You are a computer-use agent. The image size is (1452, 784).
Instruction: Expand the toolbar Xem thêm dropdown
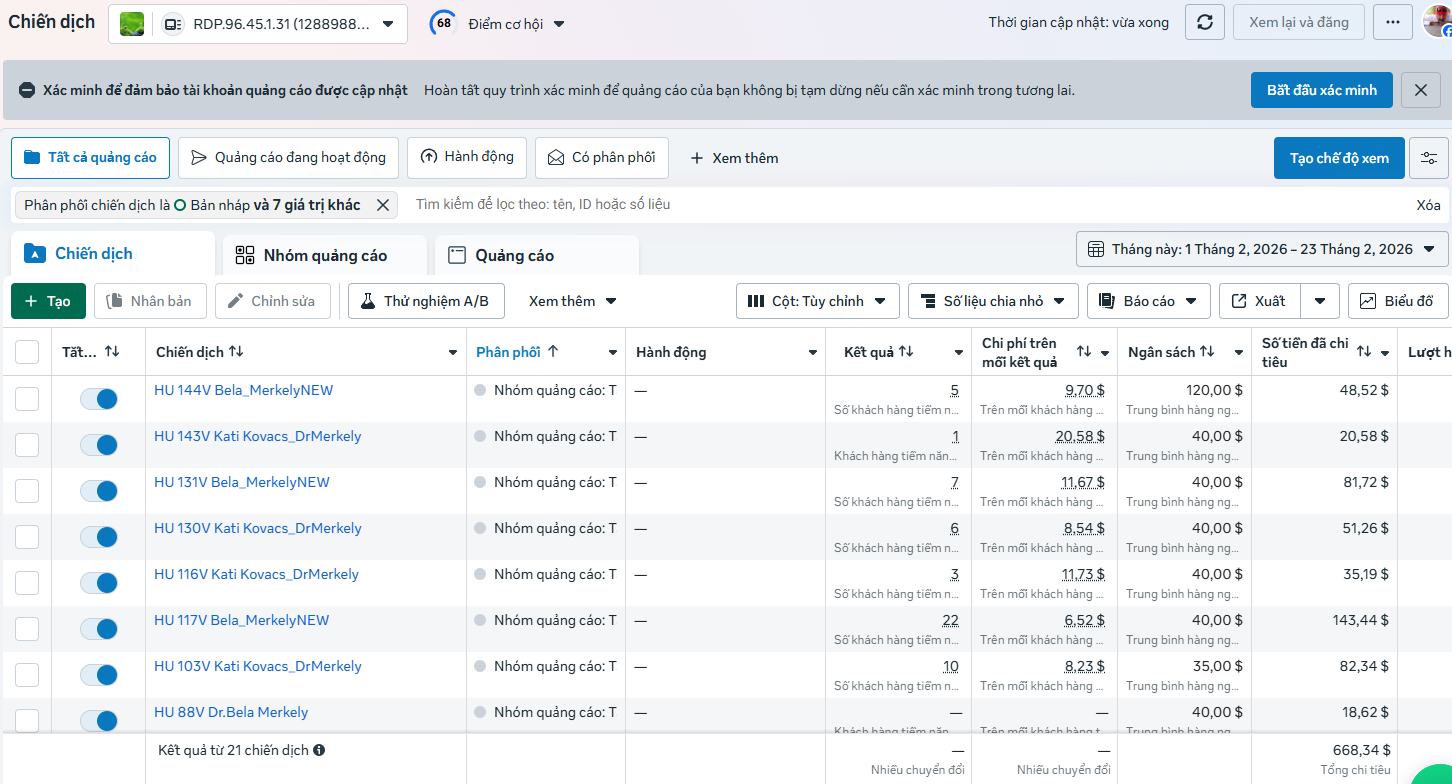coord(573,301)
